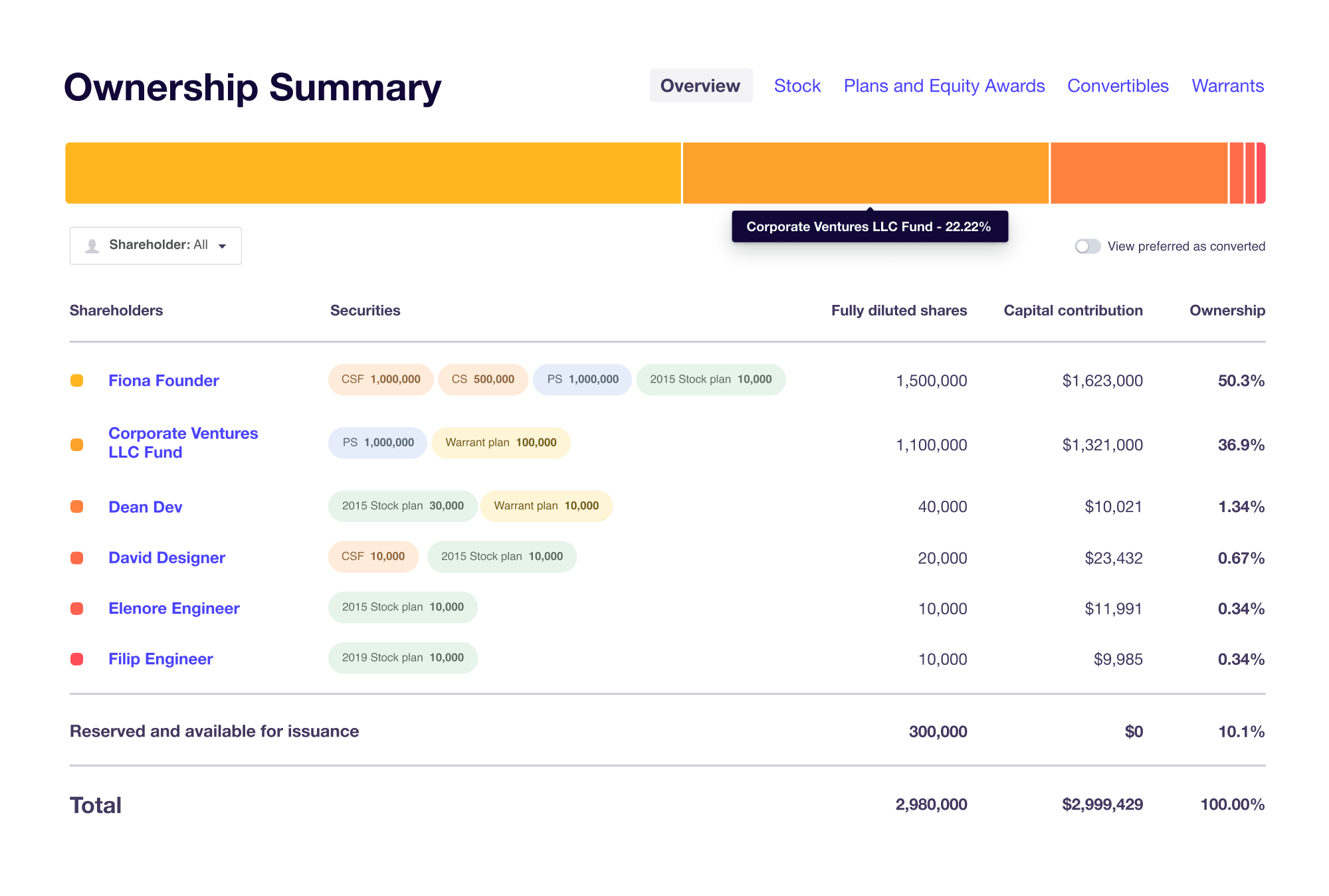Switch to the Stock tab
The height and width of the screenshot is (896, 1329).
coord(797,86)
